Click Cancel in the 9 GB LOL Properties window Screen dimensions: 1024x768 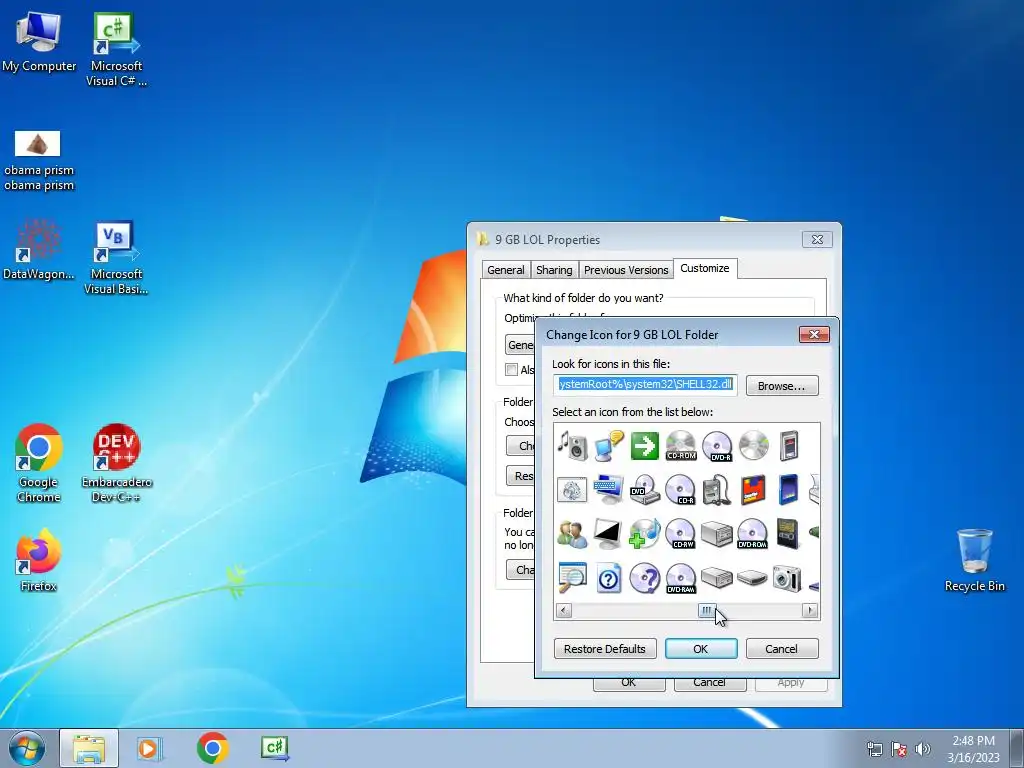coord(709,683)
